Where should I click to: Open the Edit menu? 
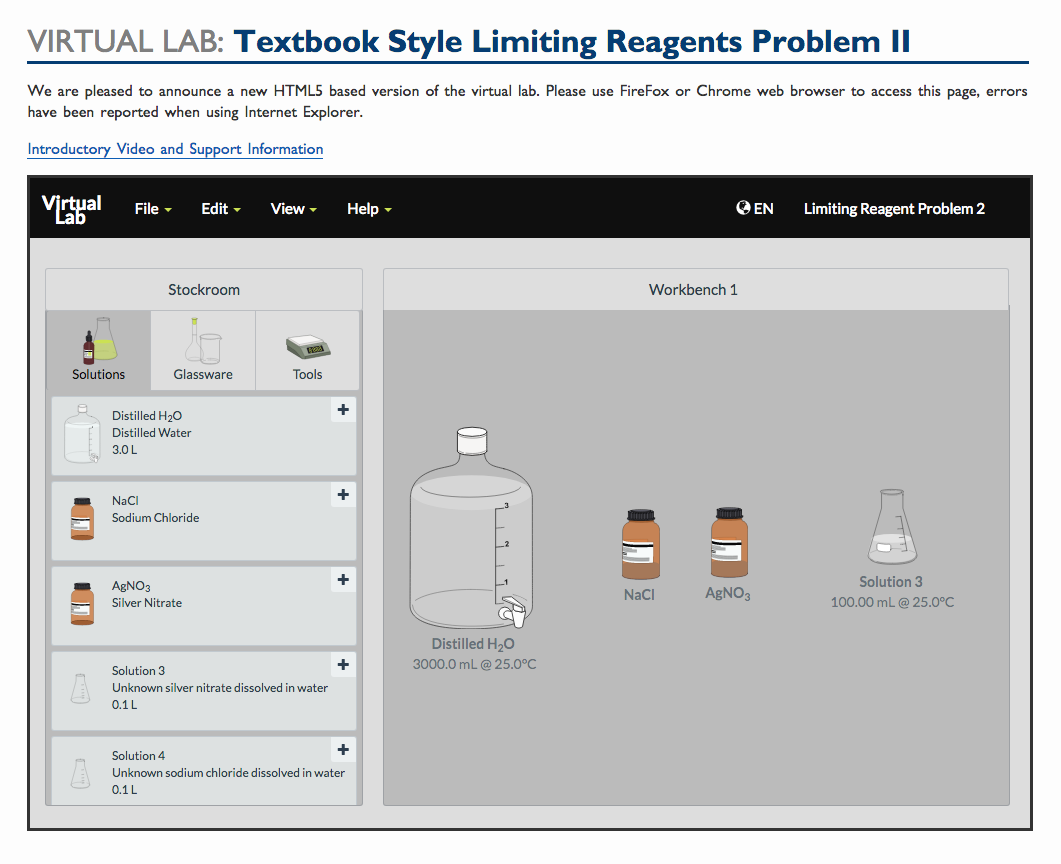[x=215, y=208]
